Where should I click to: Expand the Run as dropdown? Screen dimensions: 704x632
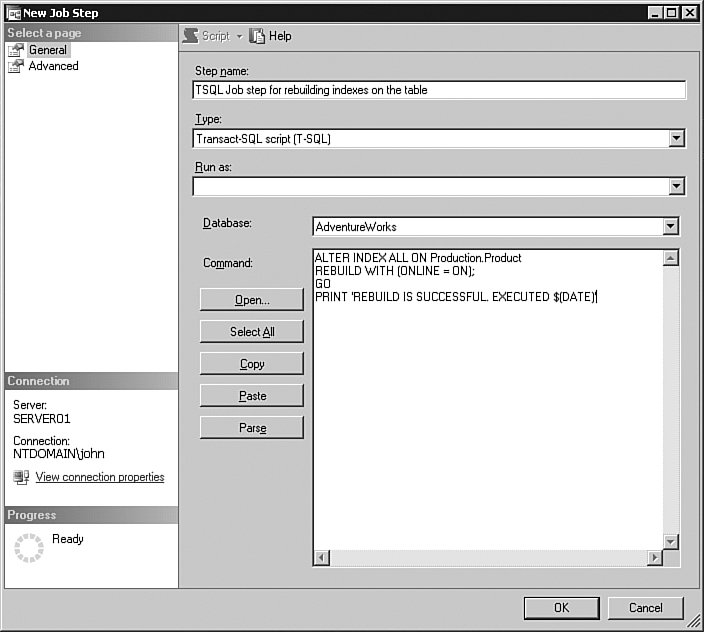[x=676, y=187]
